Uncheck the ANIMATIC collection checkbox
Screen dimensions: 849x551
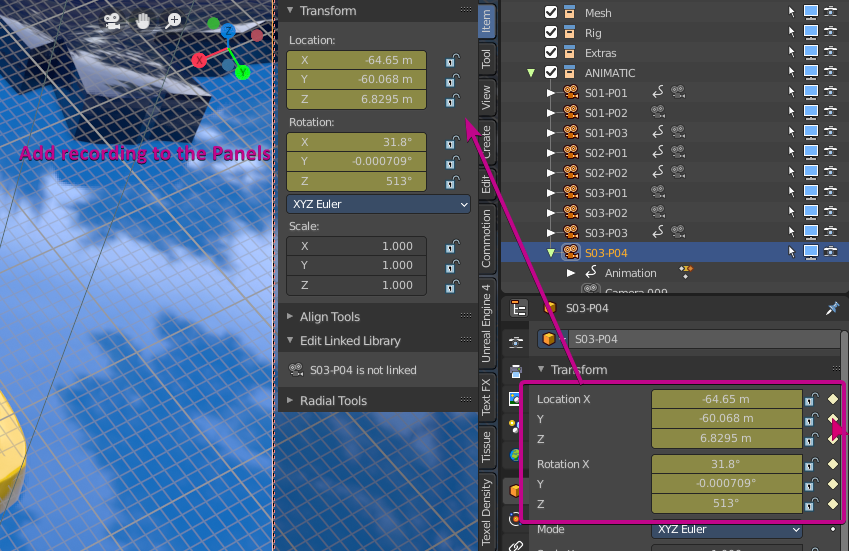click(551, 73)
